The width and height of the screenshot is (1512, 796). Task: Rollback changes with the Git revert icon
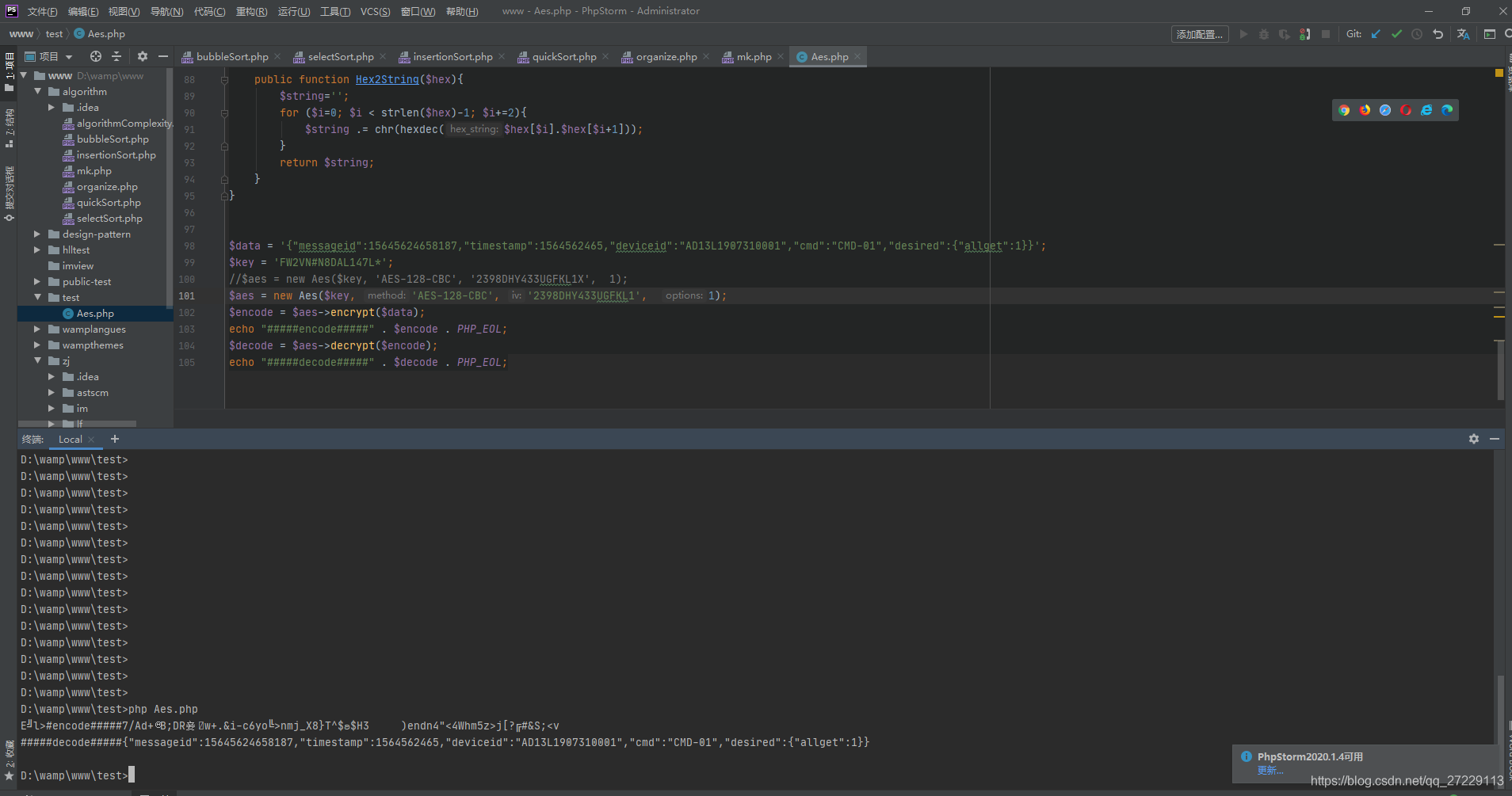tap(1438, 34)
